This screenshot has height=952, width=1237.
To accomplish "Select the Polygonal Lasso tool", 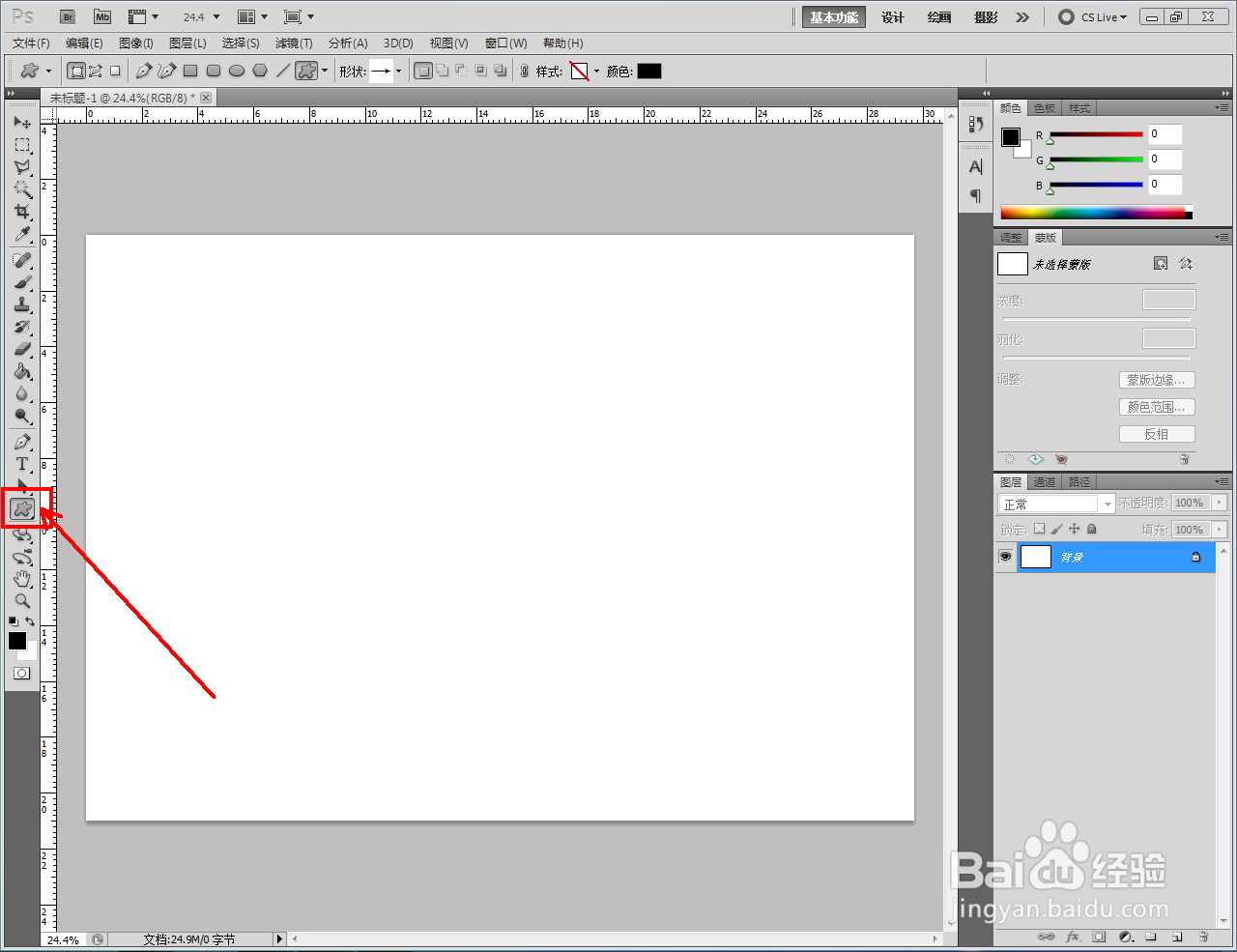I will tap(22, 167).
